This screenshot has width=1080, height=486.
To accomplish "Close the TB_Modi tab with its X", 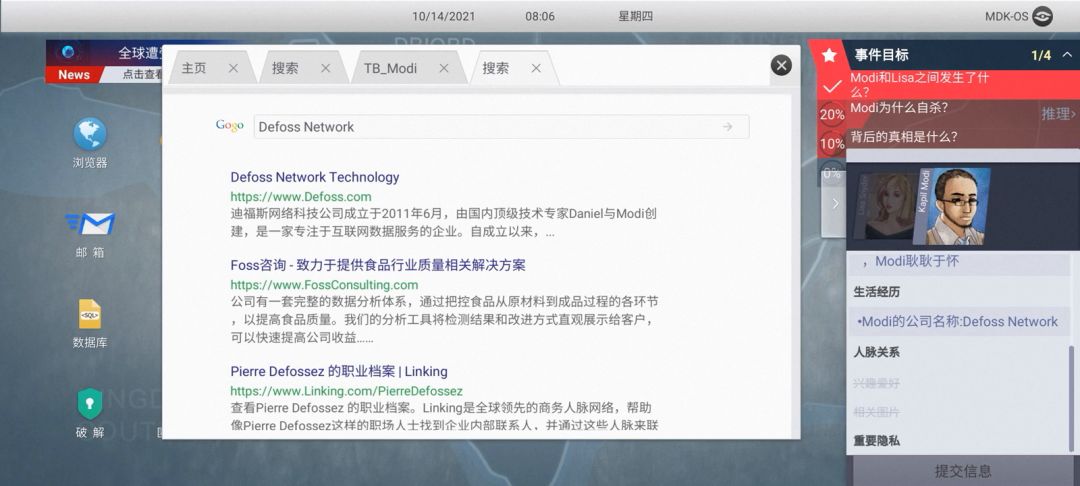I will (444, 68).
